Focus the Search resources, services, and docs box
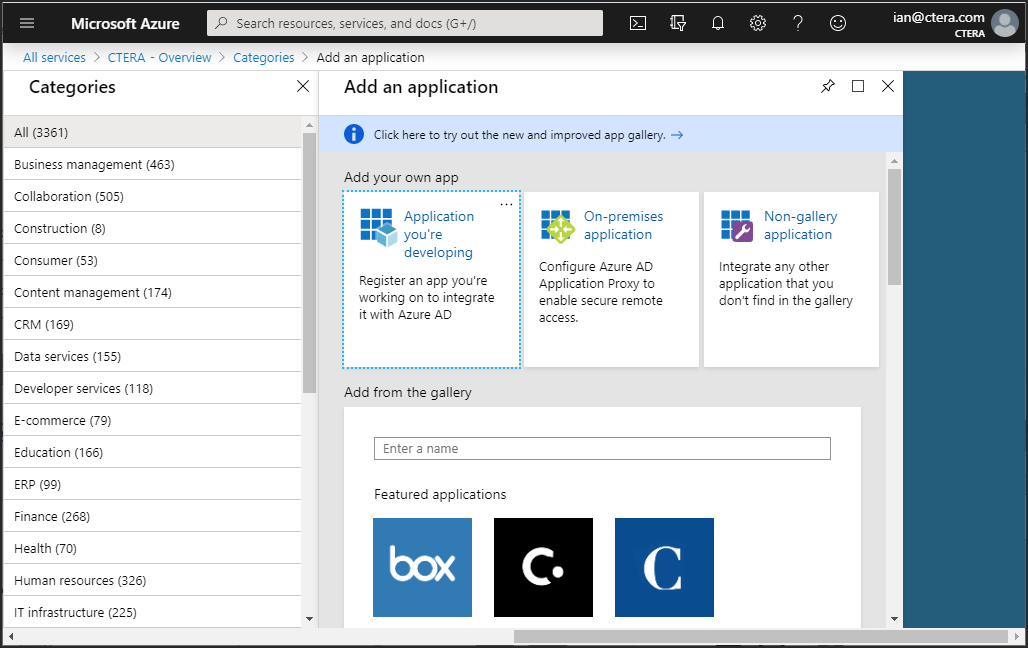 405,23
